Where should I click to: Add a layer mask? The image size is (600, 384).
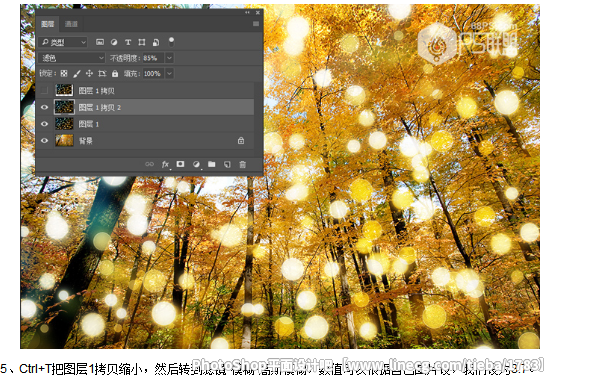180,164
